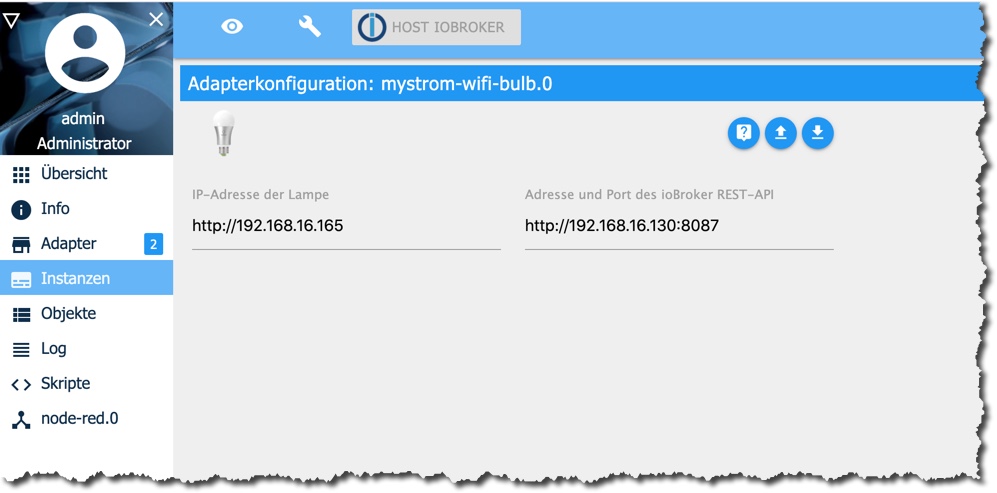Click the Adresse und Port REST-API label

(650, 195)
